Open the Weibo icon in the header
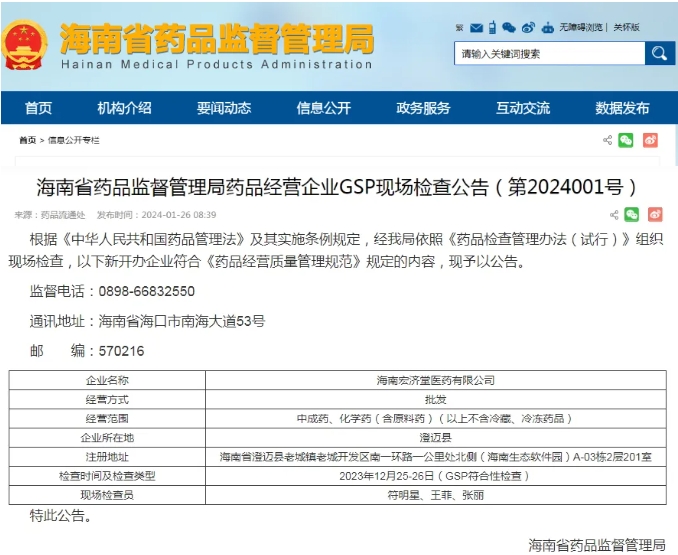 coord(526,27)
